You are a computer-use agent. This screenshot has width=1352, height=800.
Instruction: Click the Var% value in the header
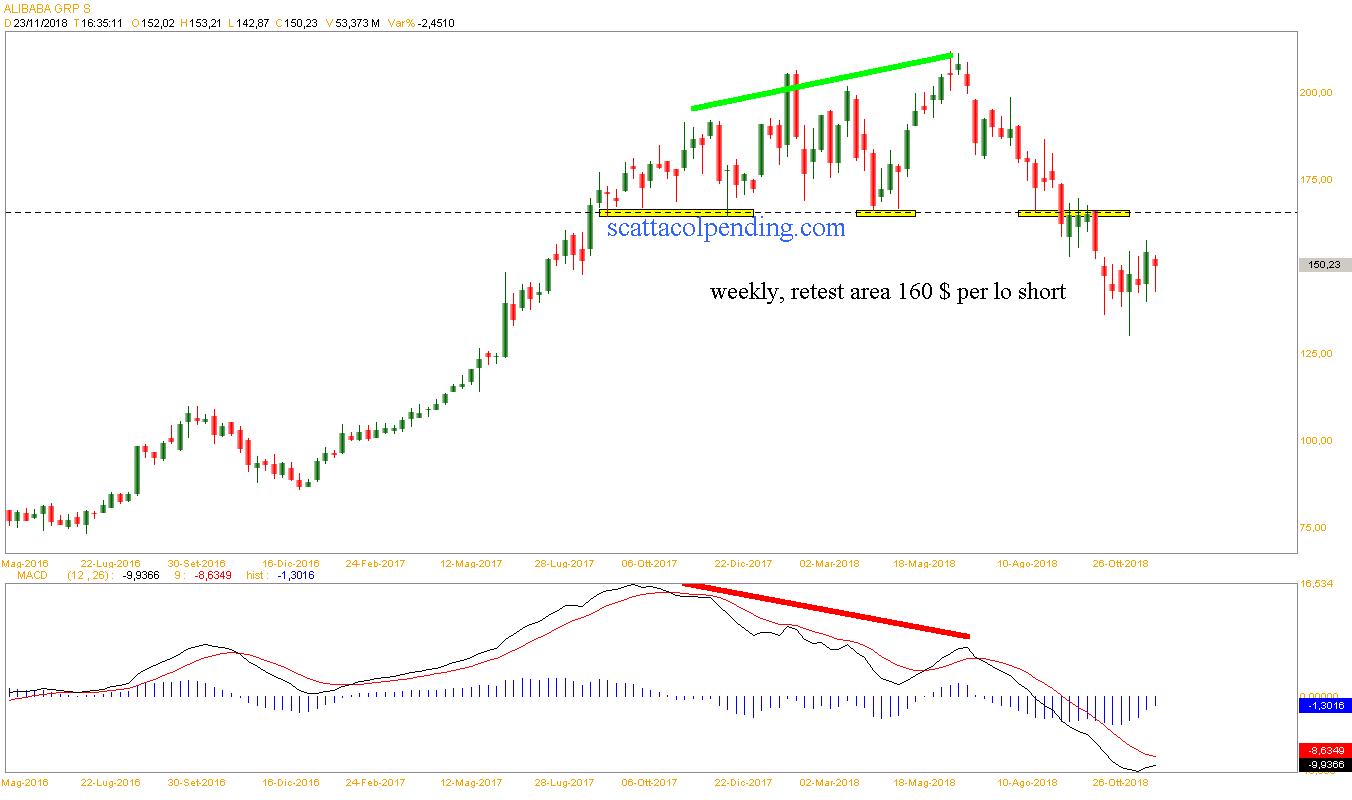coord(434,22)
